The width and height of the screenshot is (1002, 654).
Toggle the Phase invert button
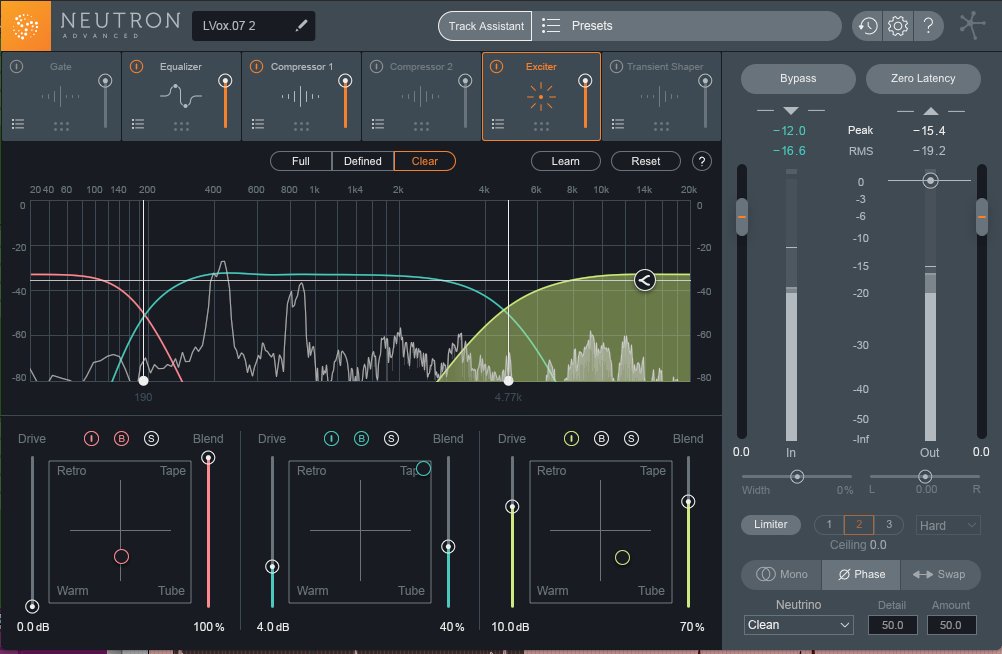(861, 574)
